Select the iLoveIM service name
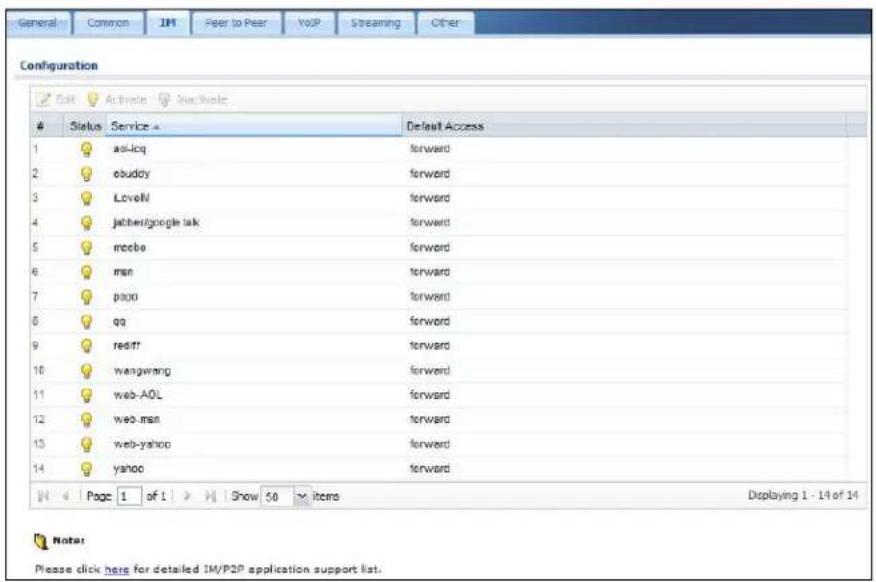The width and height of the screenshot is (876, 582). pos(131,198)
